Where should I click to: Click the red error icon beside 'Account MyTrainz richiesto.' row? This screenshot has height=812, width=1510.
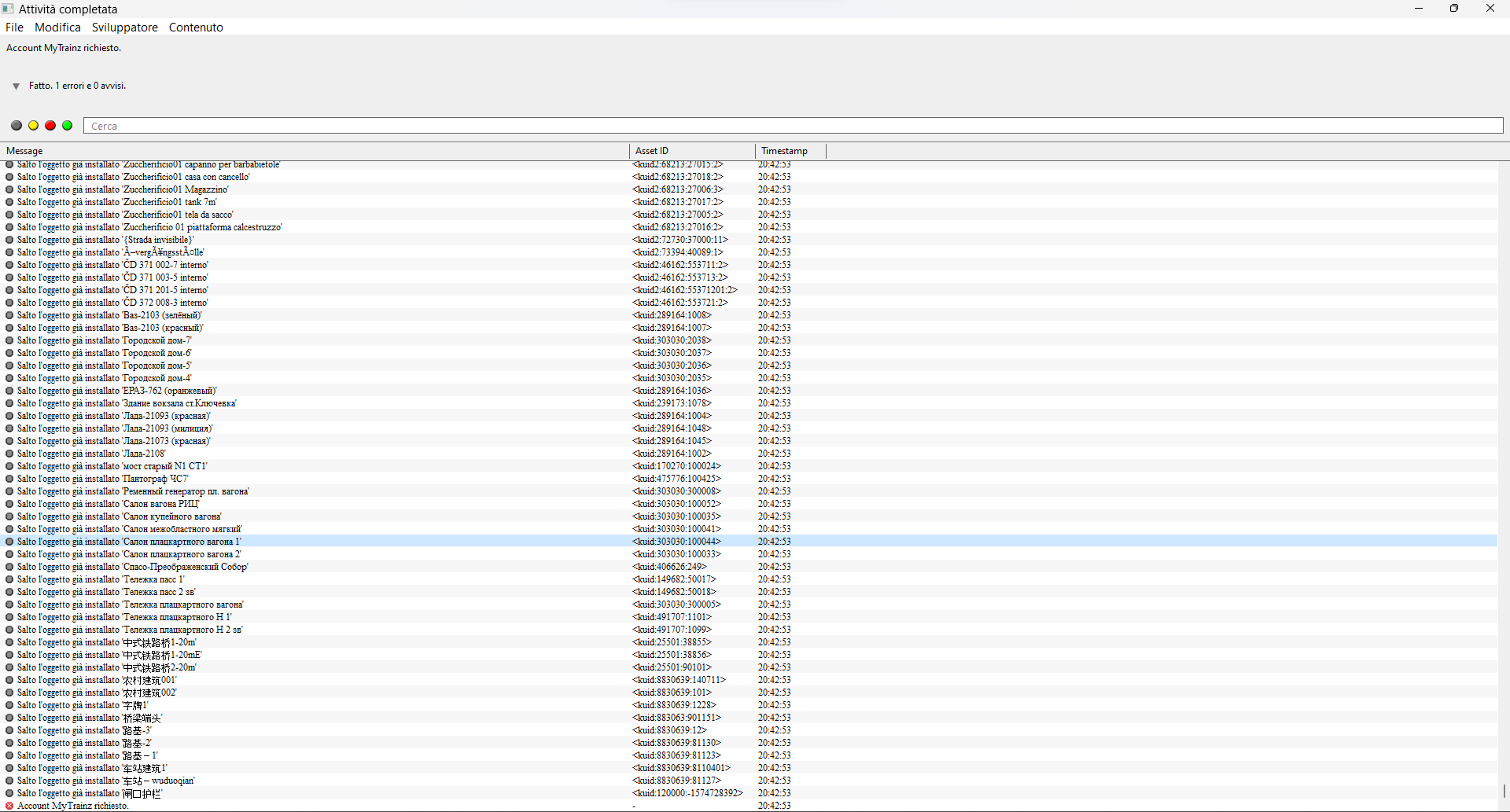point(9,806)
